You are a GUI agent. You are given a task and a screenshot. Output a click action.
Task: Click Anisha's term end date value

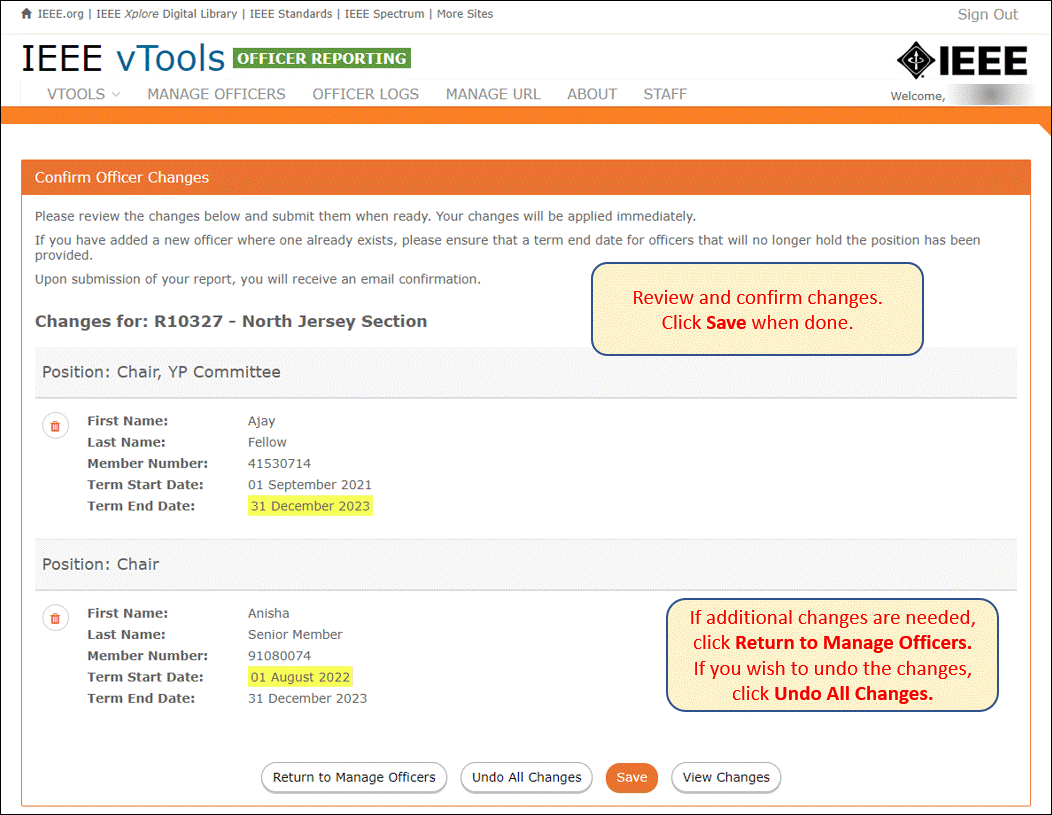[x=307, y=698]
